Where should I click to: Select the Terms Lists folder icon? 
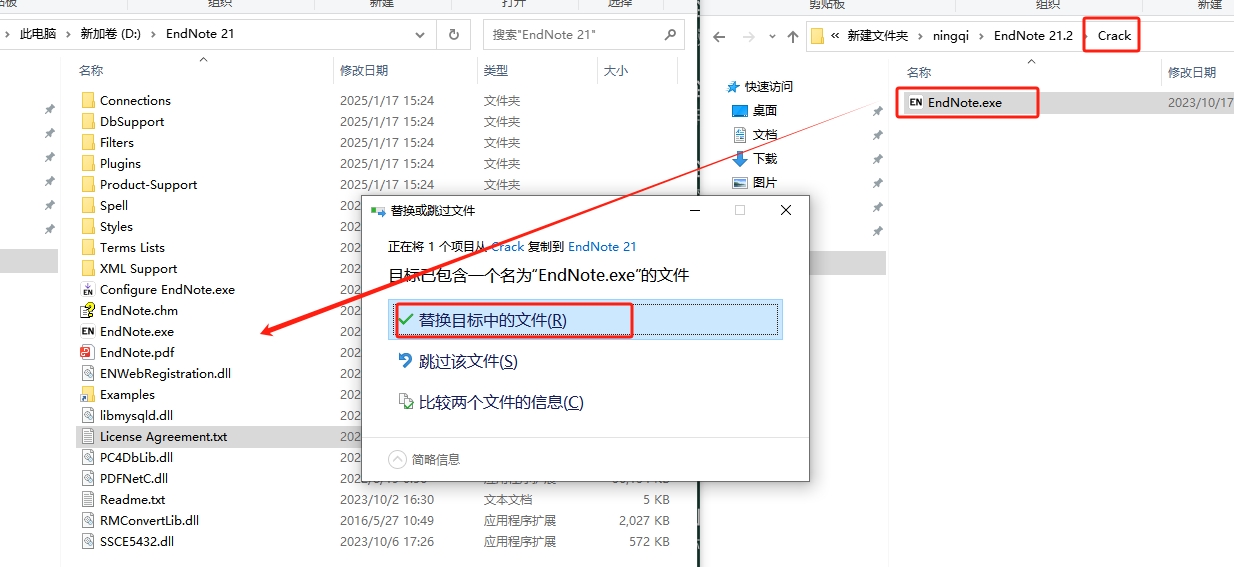pyautogui.click(x=87, y=247)
